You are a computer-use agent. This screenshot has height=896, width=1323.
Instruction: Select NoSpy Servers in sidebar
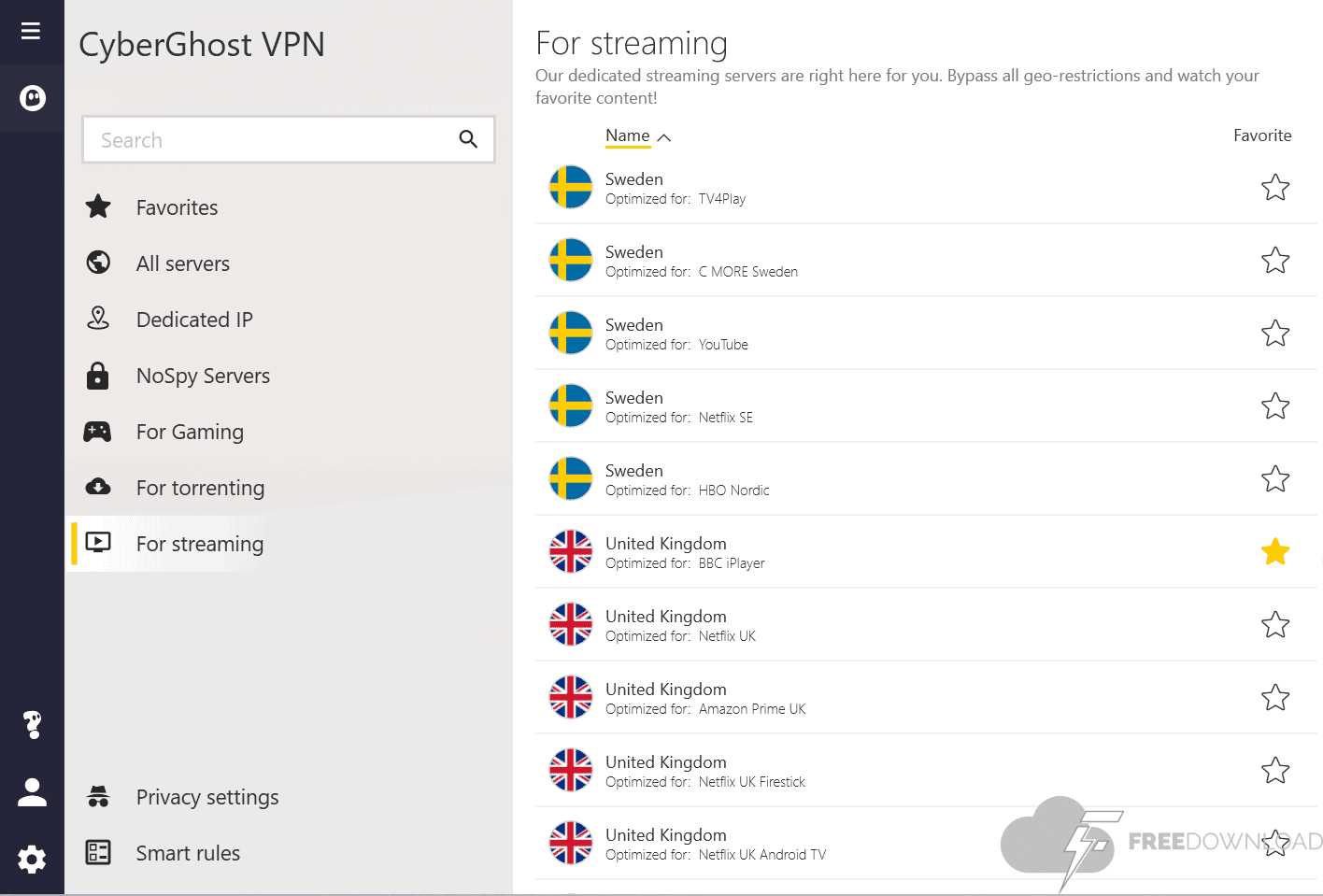[x=203, y=376]
